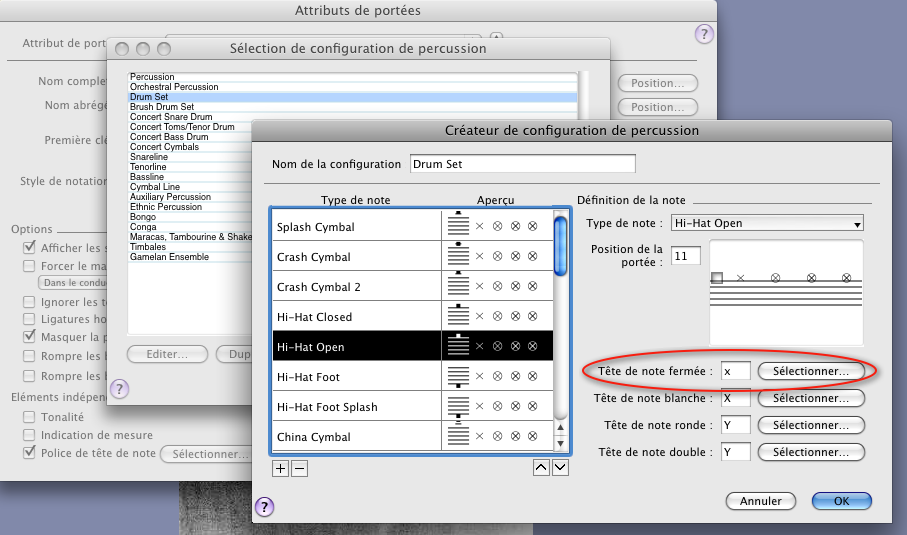Move note type down with arrow button
Image resolution: width=907 pixels, height=535 pixels.
560,467
